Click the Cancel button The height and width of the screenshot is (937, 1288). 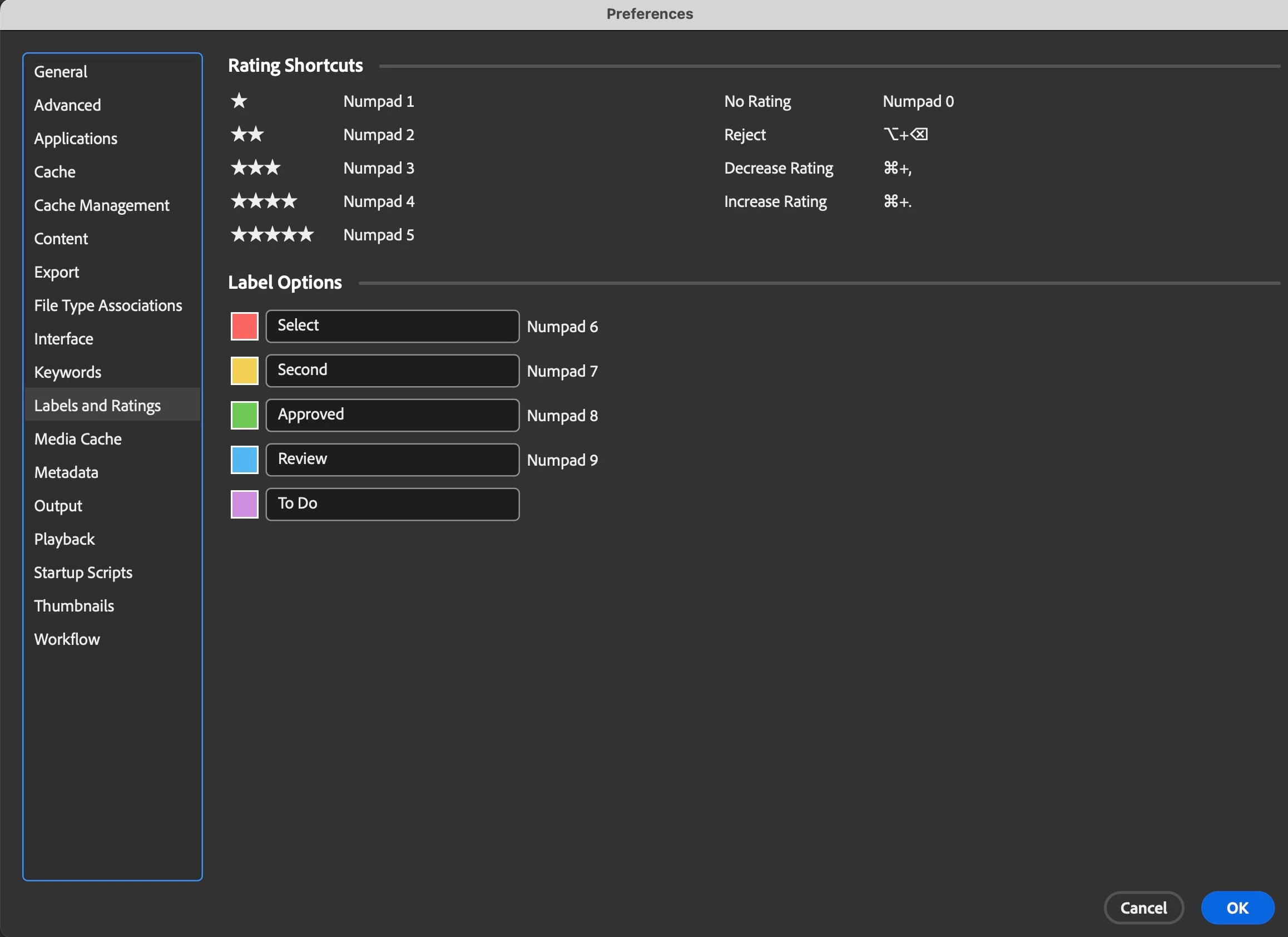pyautogui.click(x=1143, y=908)
